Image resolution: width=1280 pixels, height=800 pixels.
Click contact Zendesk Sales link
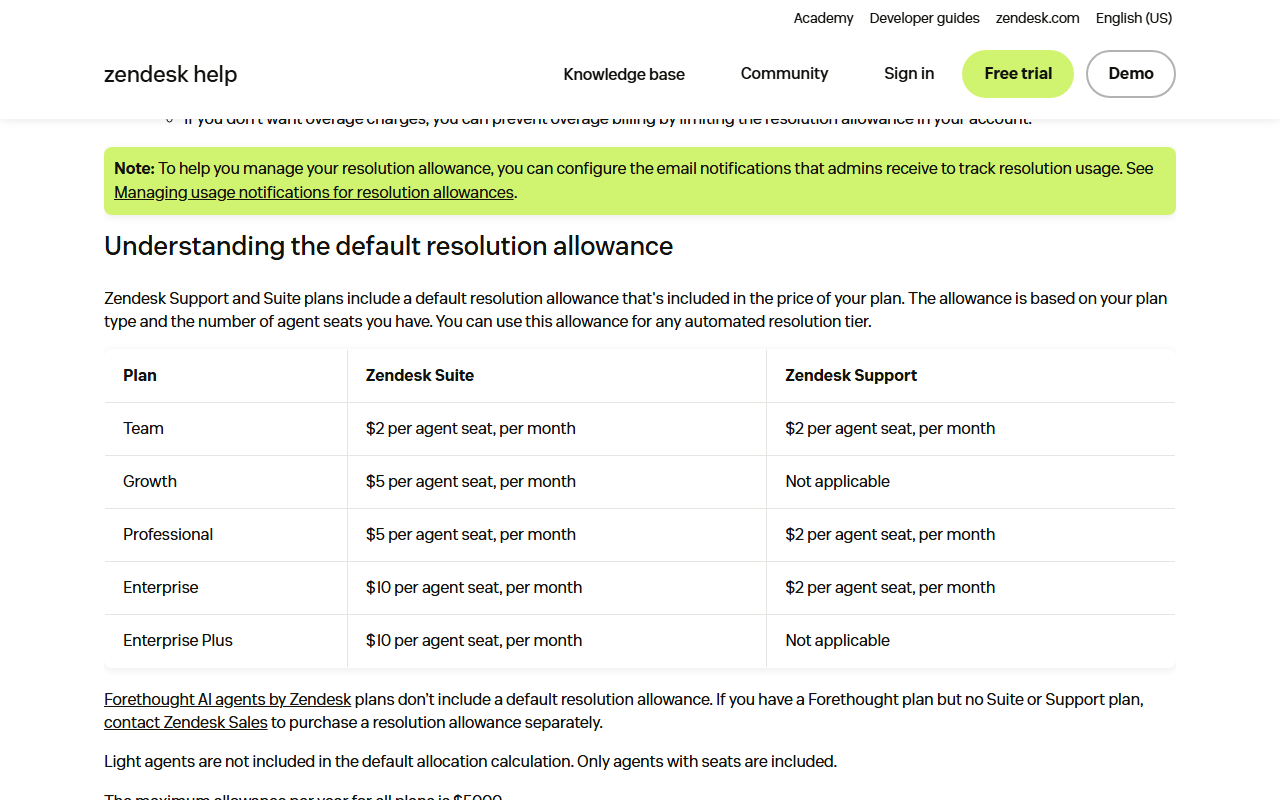186,722
